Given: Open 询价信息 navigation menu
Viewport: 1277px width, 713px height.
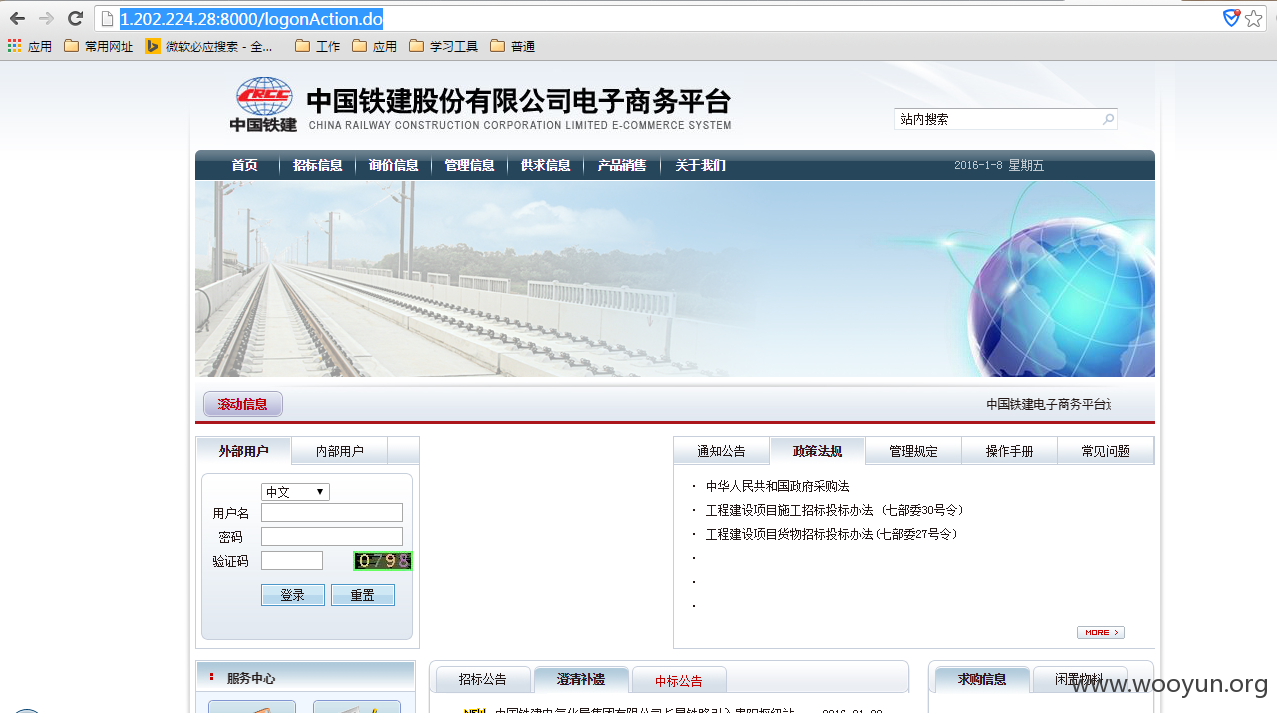Looking at the screenshot, I should [x=393, y=165].
